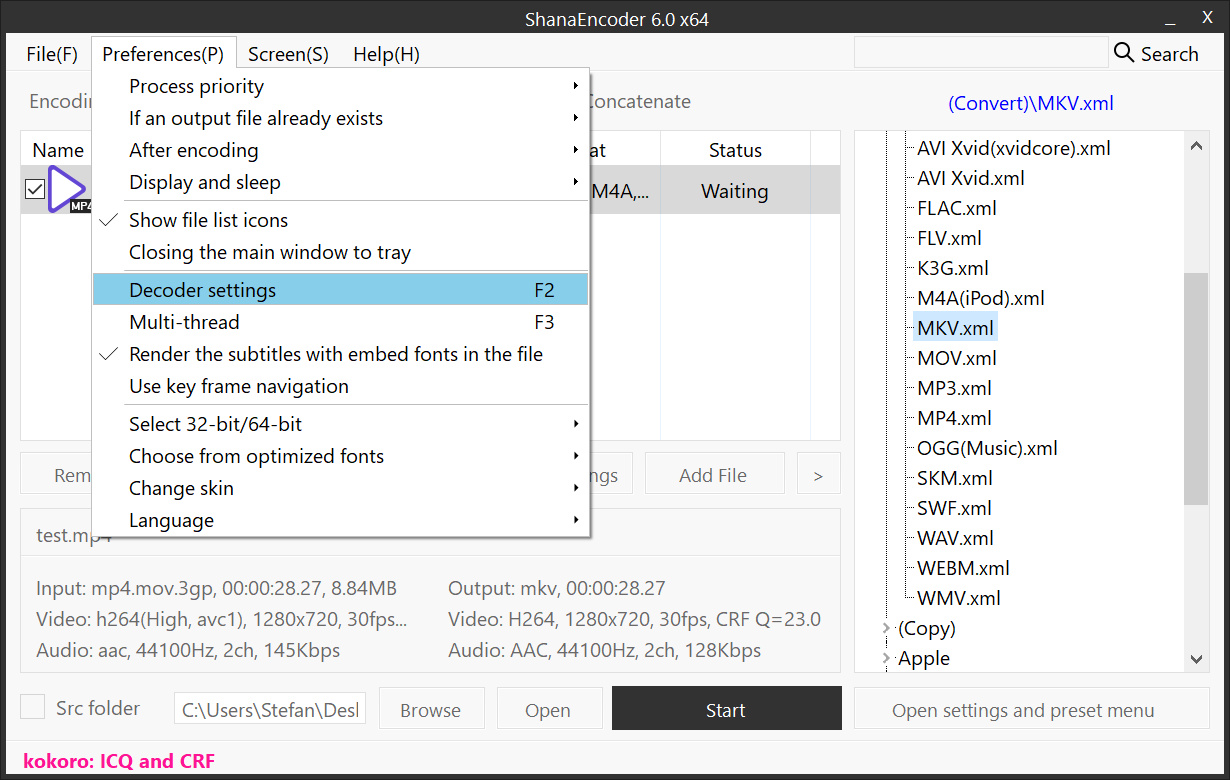Select the WMV.xml preset

point(959,598)
